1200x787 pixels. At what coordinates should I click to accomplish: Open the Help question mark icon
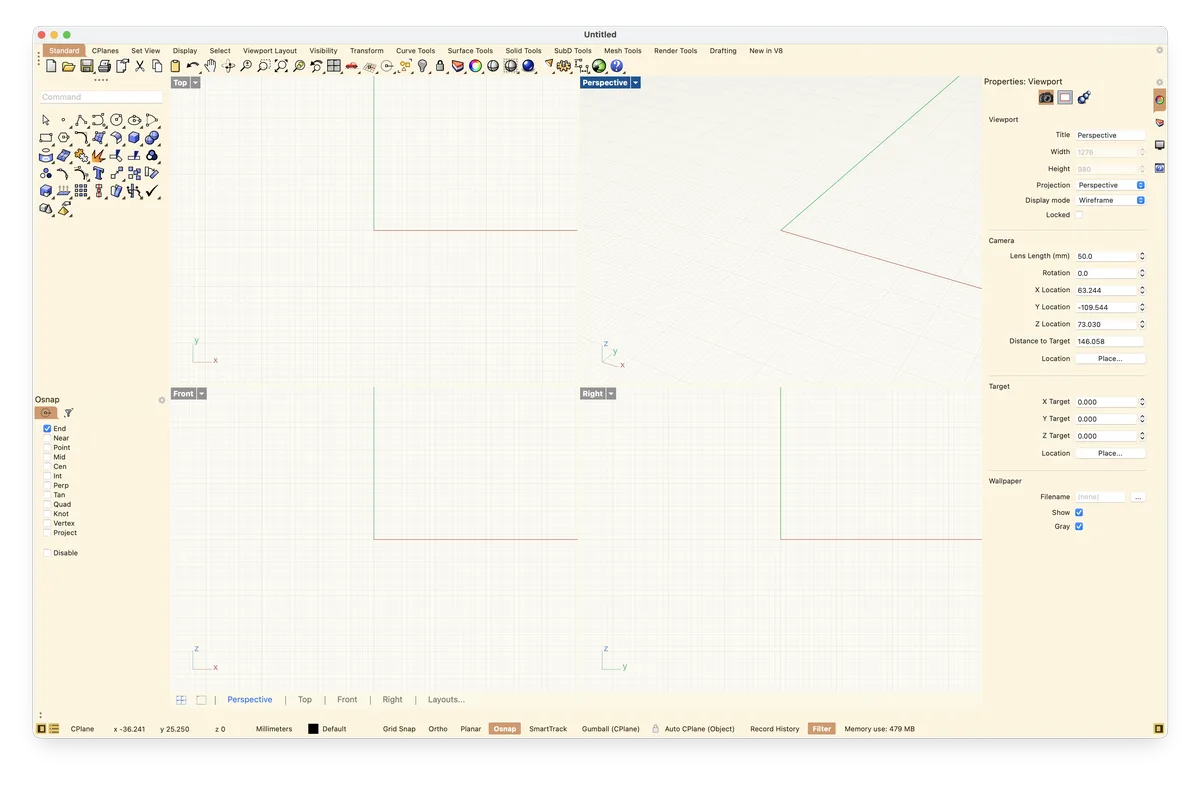point(617,66)
